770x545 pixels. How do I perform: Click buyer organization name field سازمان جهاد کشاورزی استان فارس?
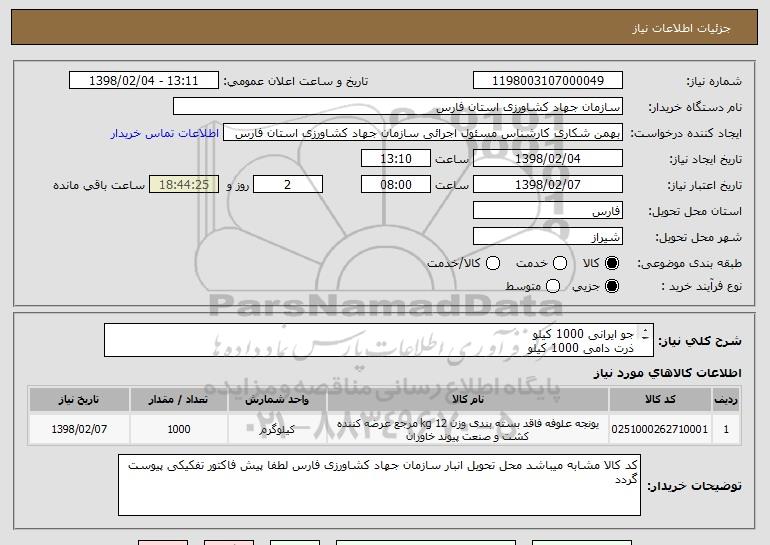pos(398,107)
